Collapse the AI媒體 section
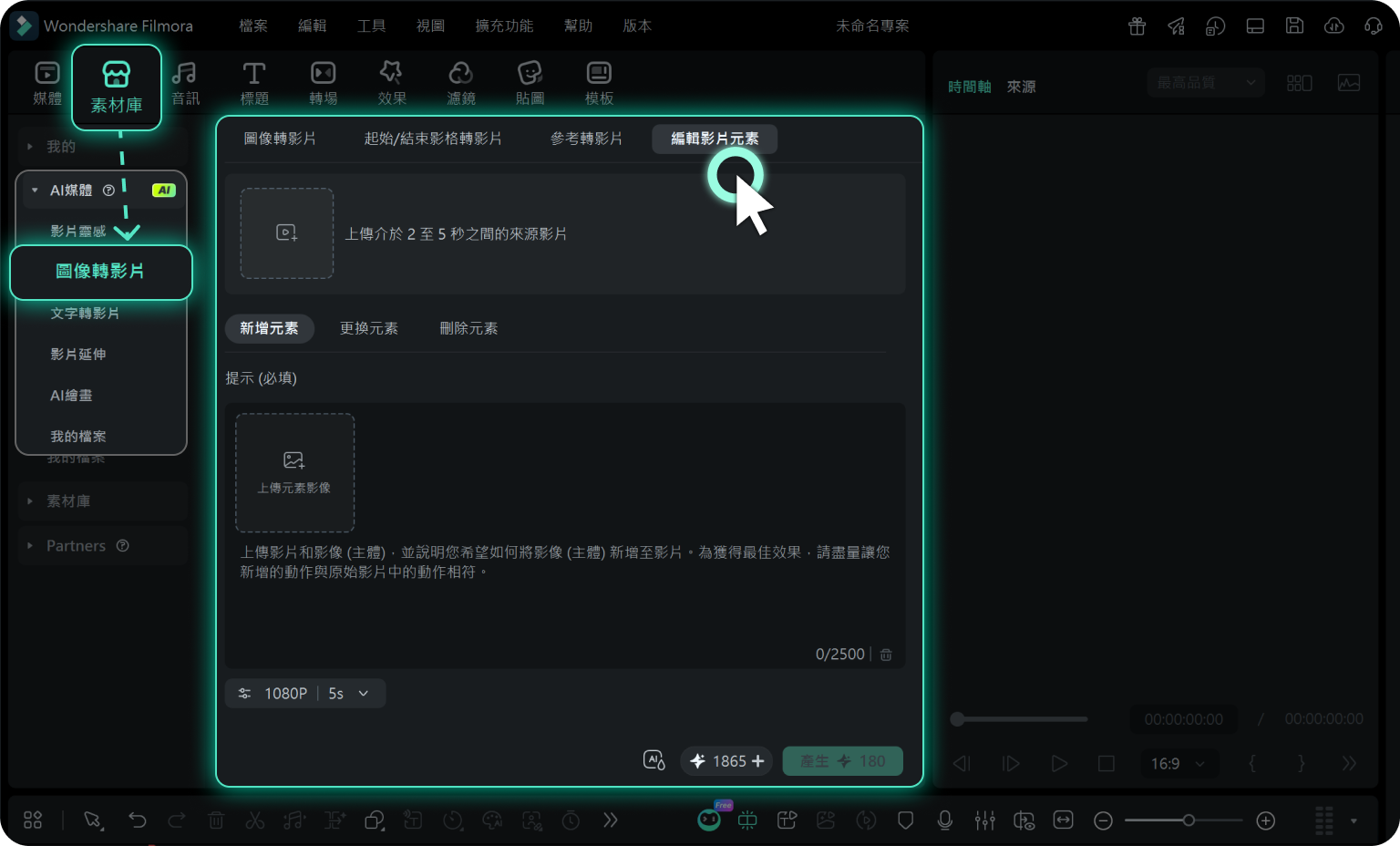 pyautogui.click(x=35, y=191)
